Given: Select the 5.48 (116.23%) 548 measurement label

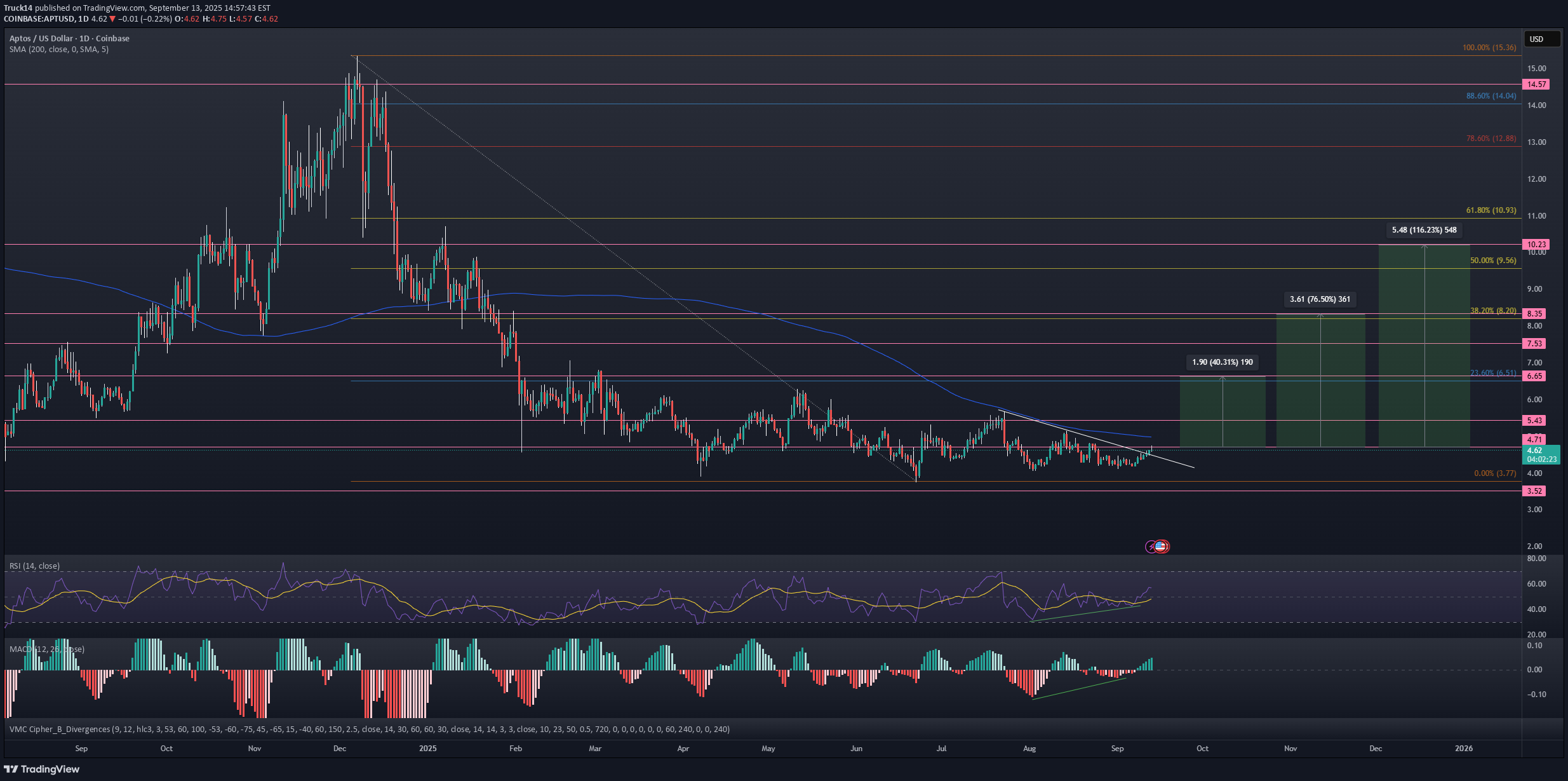Looking at the screenshot, I should [x=1424, y=230].
